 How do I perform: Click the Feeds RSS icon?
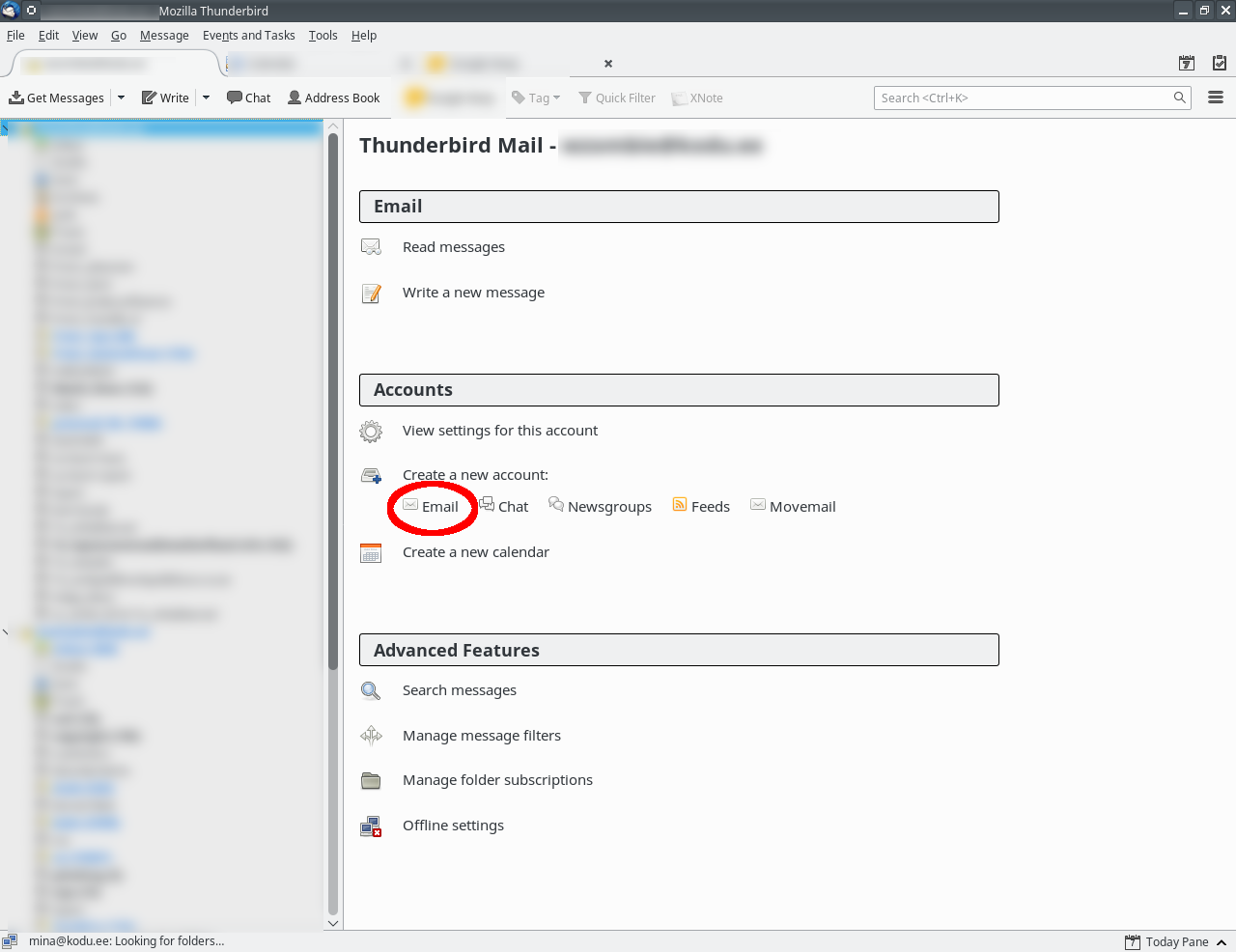pyautogui.click(x=680, y=505)
